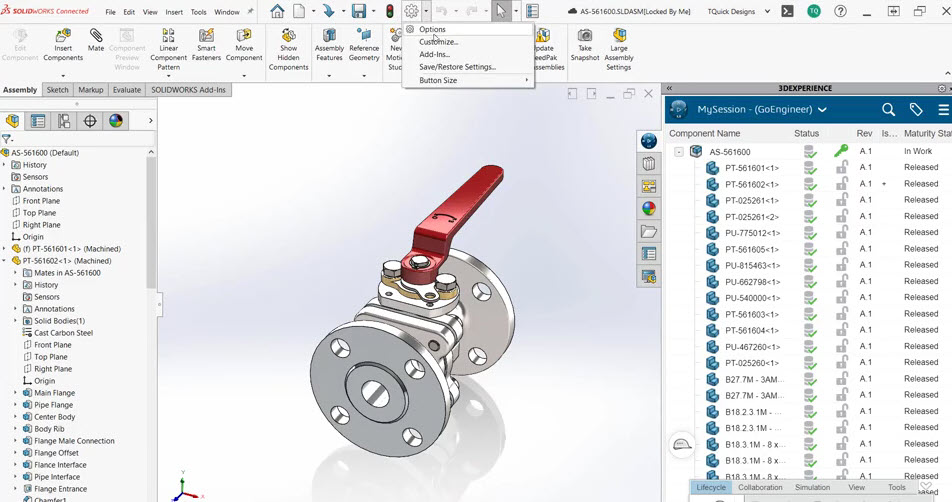Click Smart Fasteners tool
Viewport: 952px width, 502px height.
click(206, 45)
